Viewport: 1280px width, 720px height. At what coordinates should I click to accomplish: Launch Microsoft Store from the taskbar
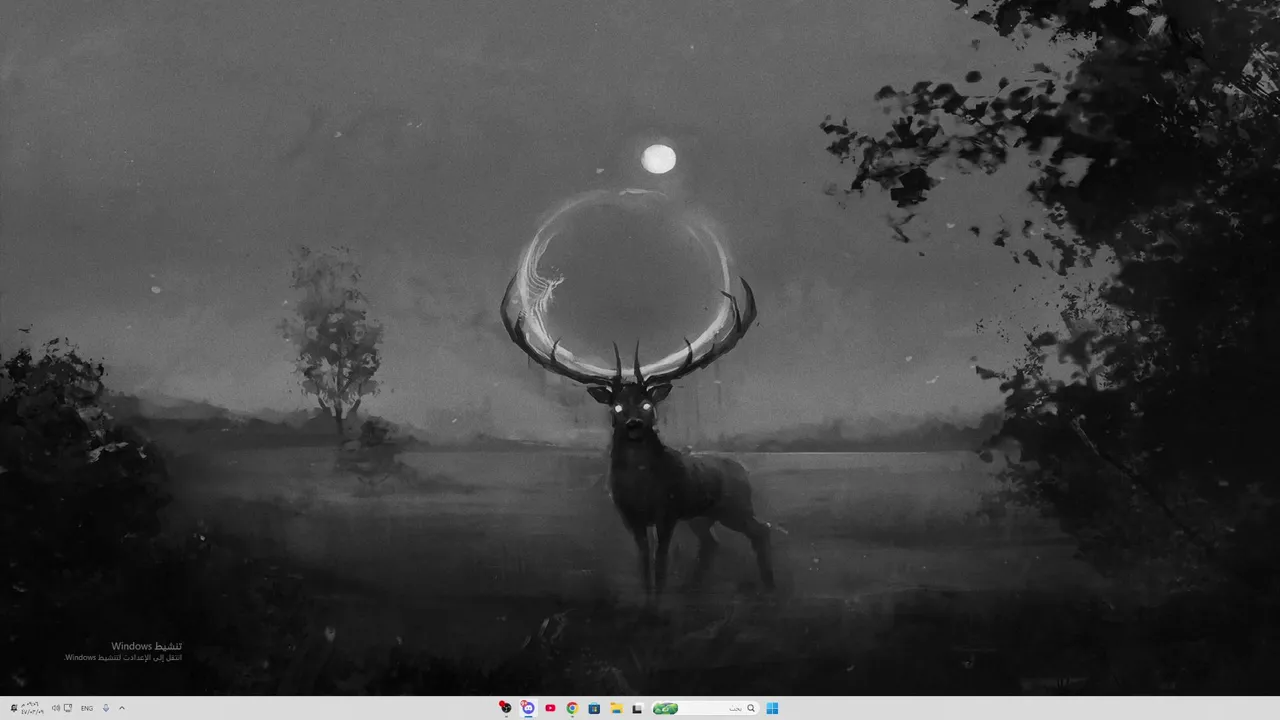pyautogui.click(x=594, y=708)
